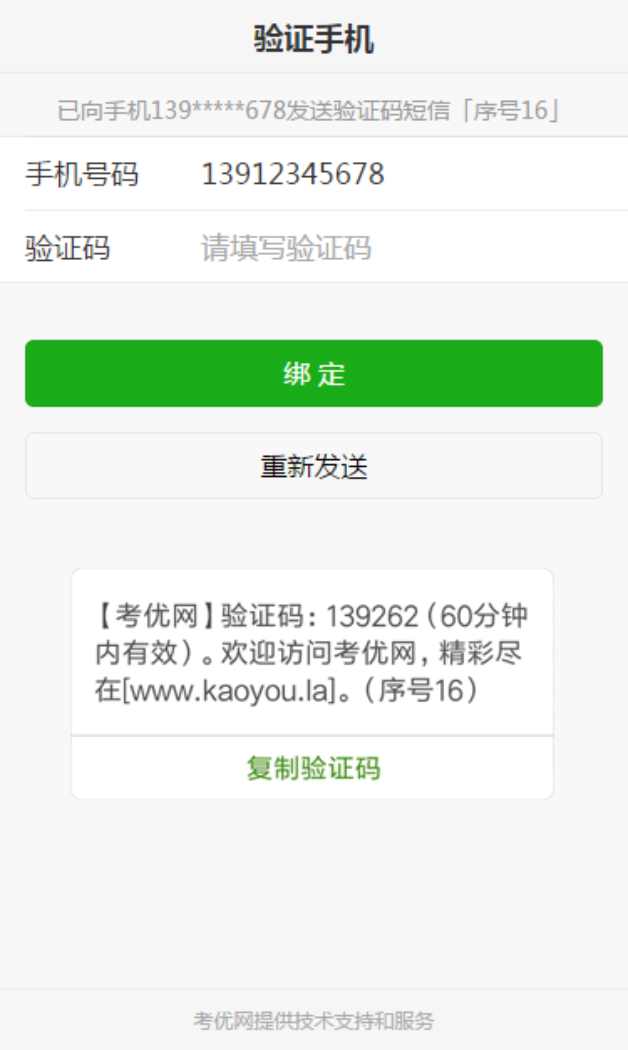The width and height of the screenshot is (628, 1050).
Task: Tap the green 绑定 button
Action: coord(313,373)
